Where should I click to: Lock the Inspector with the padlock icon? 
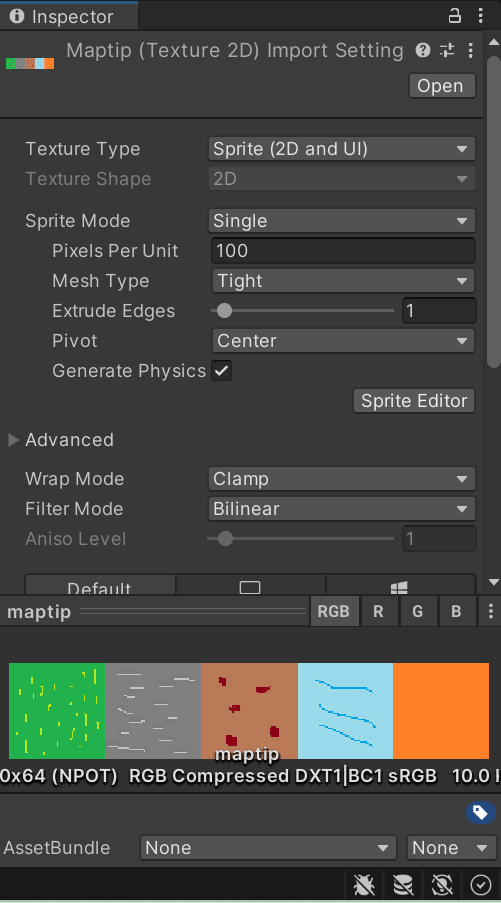pos(454,16)
